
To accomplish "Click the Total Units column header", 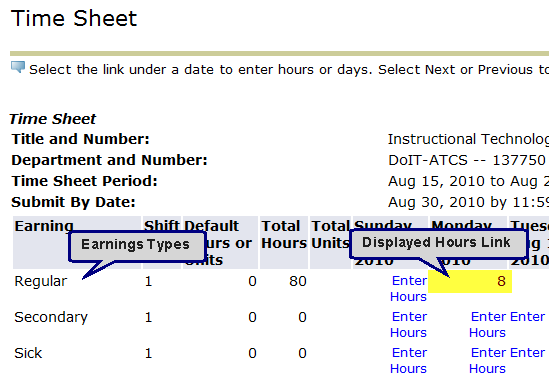I will click(330, 235).
